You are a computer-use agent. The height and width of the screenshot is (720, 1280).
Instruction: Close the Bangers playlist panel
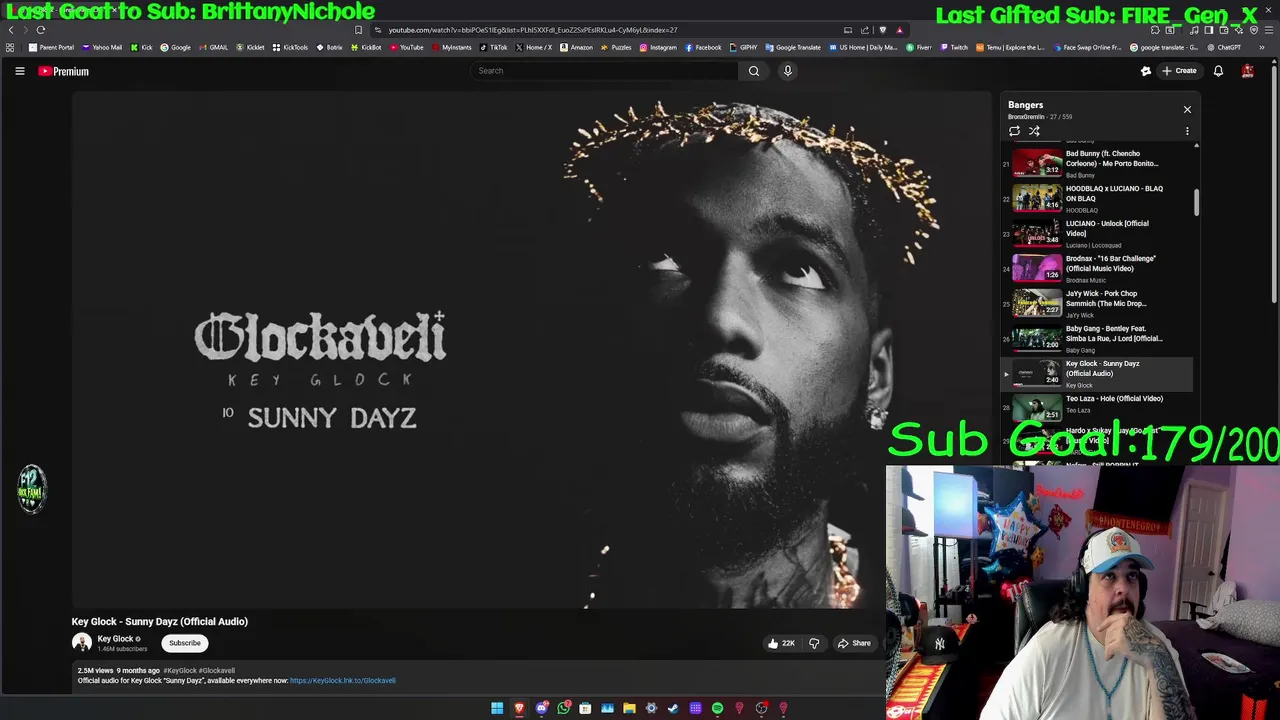click(1187, 109)
